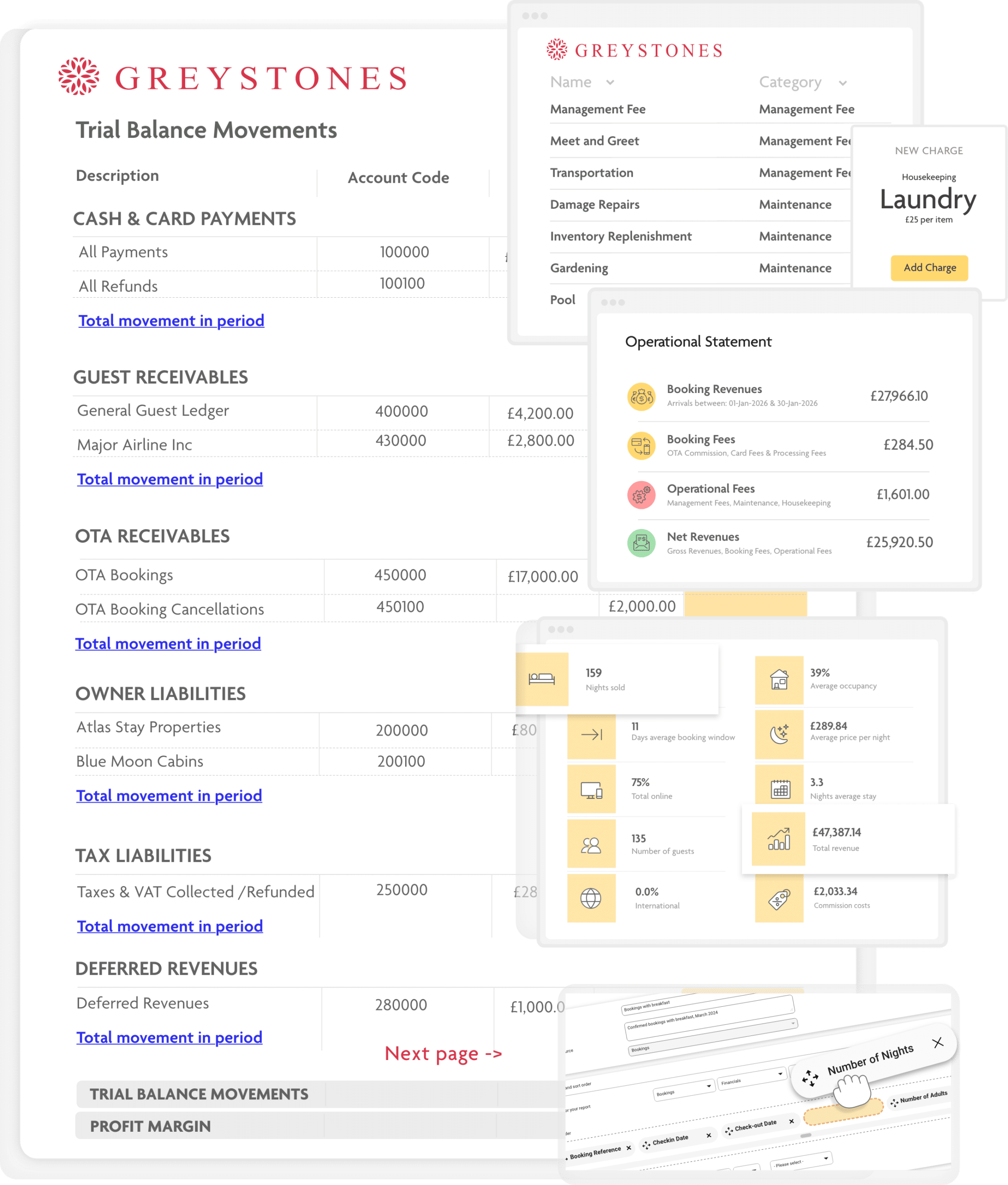The height and width of the screenshot is (1185, 1008).
Task: Open Total movement under Cash & Card Payments
Action: pyautogui.click(x=171, y=320)
